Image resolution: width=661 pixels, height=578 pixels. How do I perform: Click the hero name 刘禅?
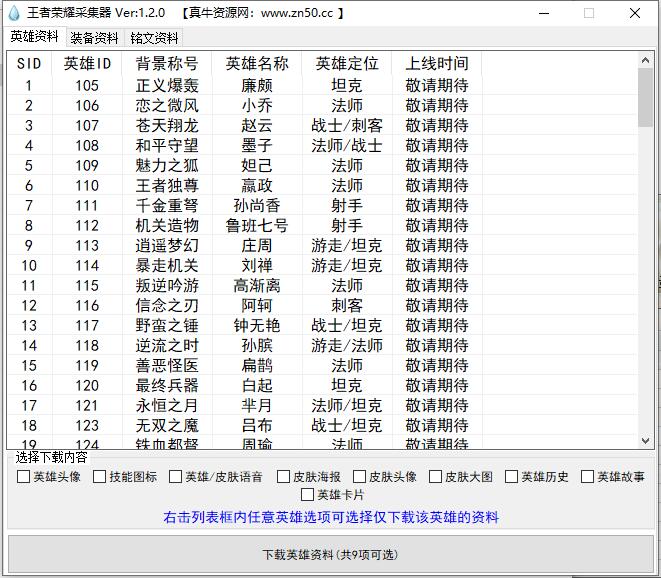tap(257, 266)
